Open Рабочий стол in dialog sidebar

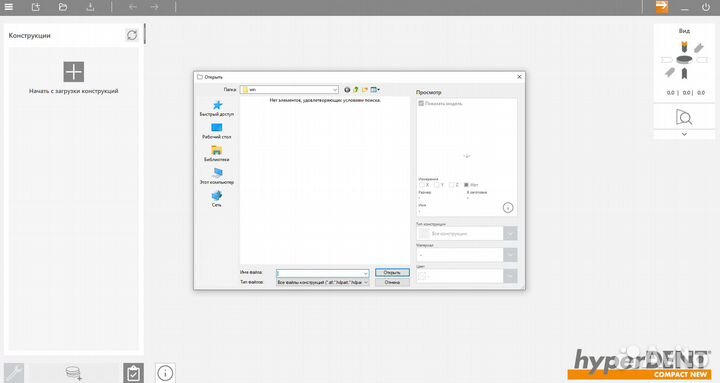(x=217, y=131)
